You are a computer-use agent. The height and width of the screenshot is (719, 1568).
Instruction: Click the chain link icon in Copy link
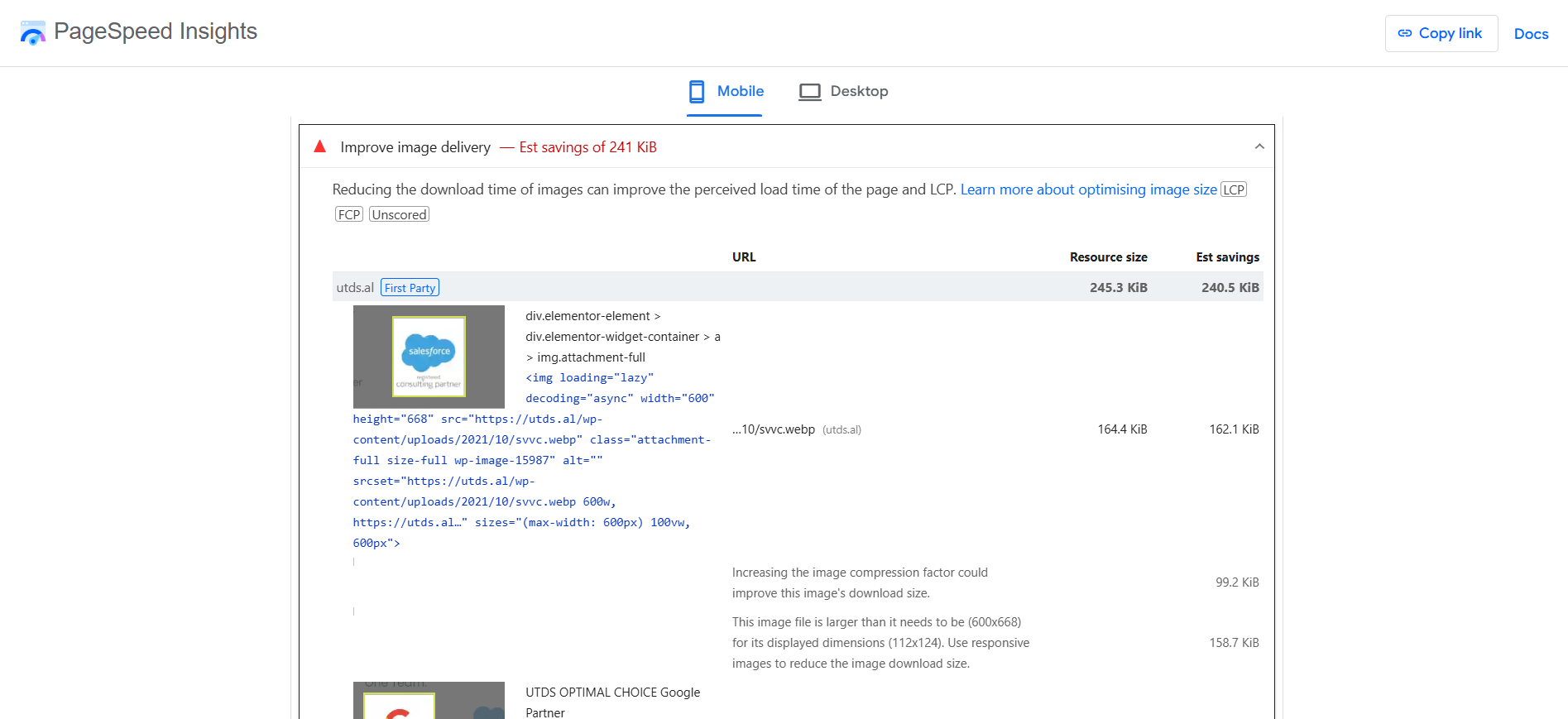pos(1404,33)
